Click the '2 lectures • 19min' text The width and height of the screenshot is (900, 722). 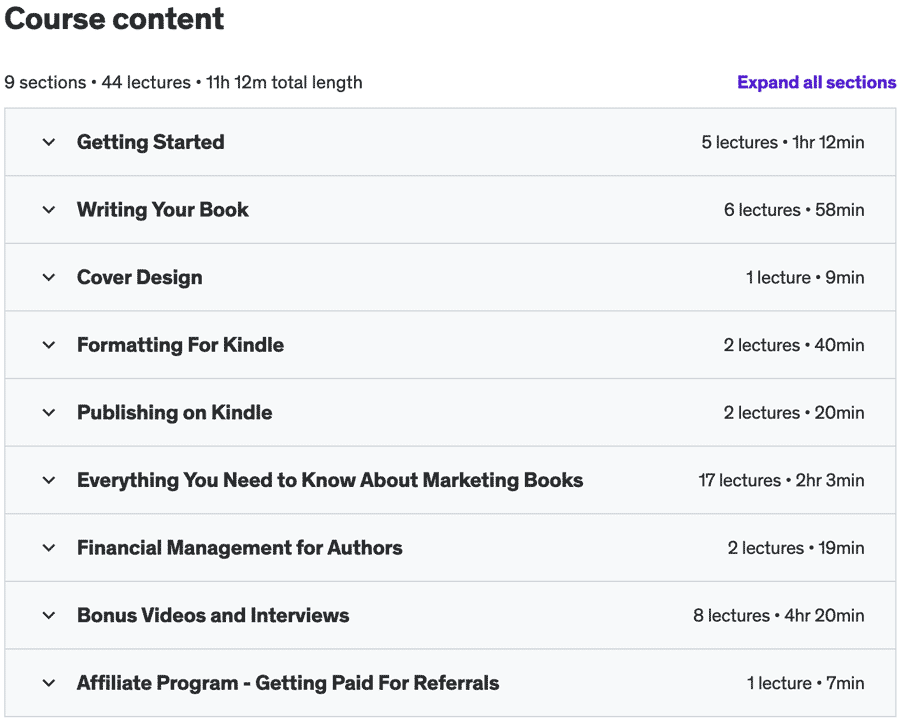(796, 548)
